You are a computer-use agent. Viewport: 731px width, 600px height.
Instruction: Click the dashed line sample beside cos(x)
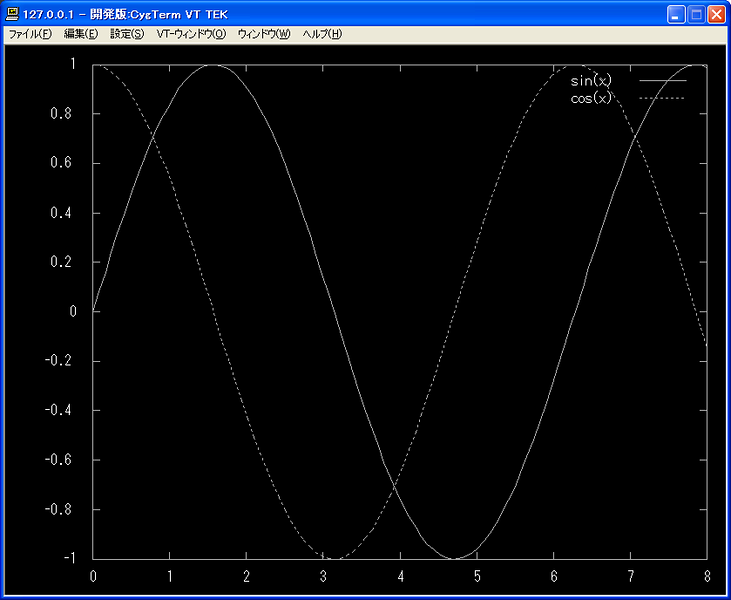[x=663, y=98]
